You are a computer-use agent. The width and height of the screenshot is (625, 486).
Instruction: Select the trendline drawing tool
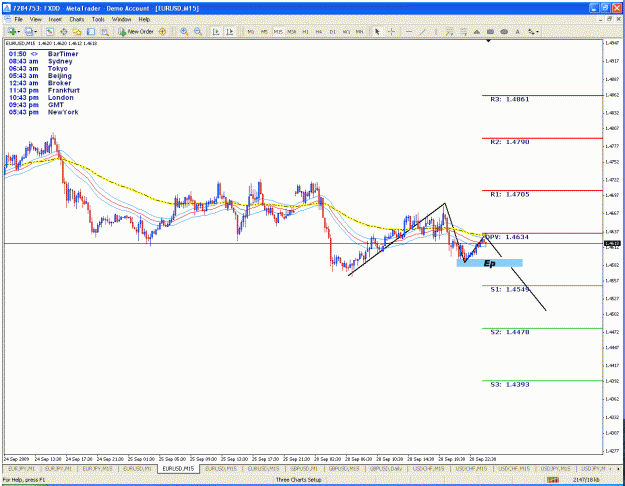coord(423,31)
